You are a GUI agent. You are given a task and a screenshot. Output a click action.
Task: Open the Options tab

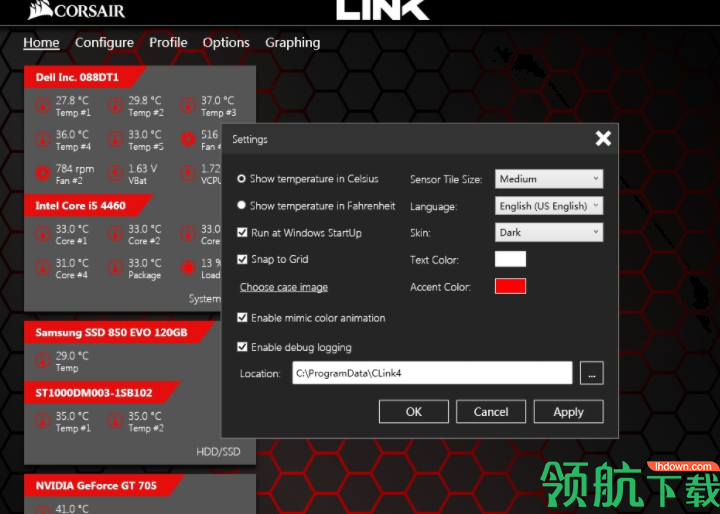coord(226,43)
